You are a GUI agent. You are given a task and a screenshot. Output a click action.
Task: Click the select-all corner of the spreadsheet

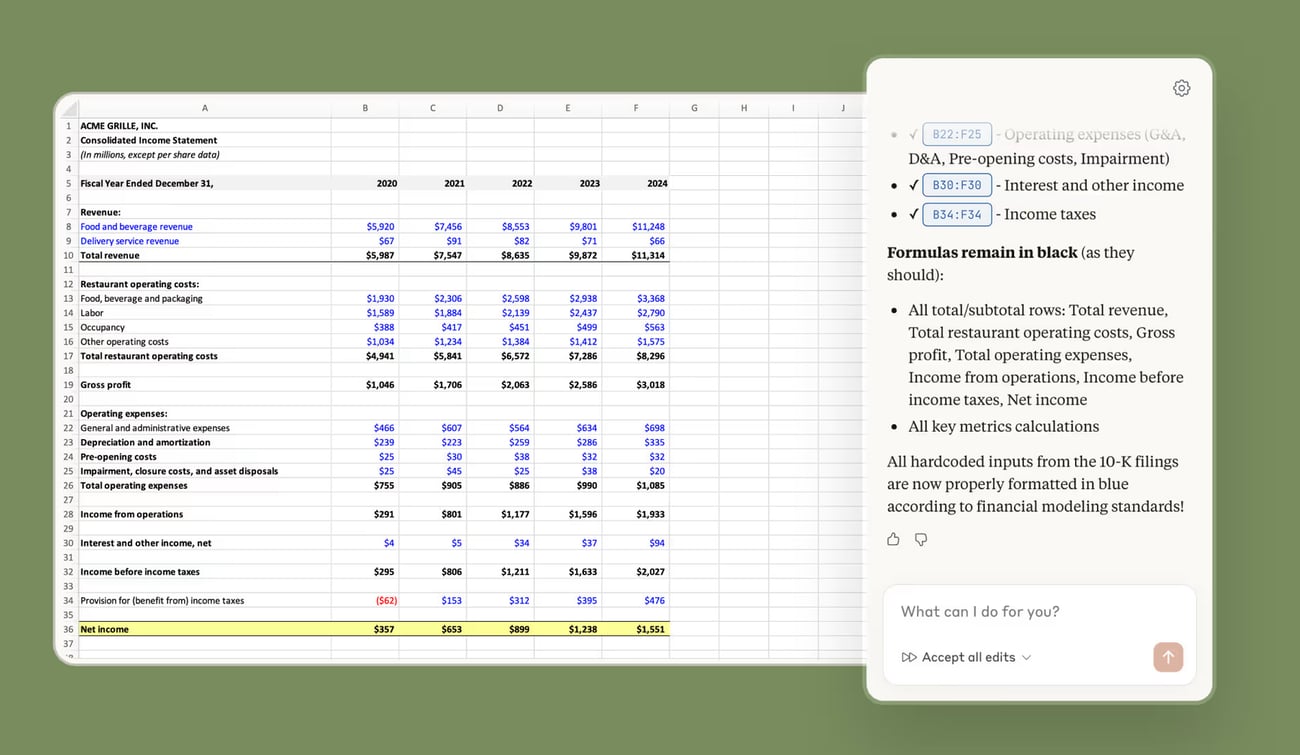pyautogui.click(x=68, y=108)
